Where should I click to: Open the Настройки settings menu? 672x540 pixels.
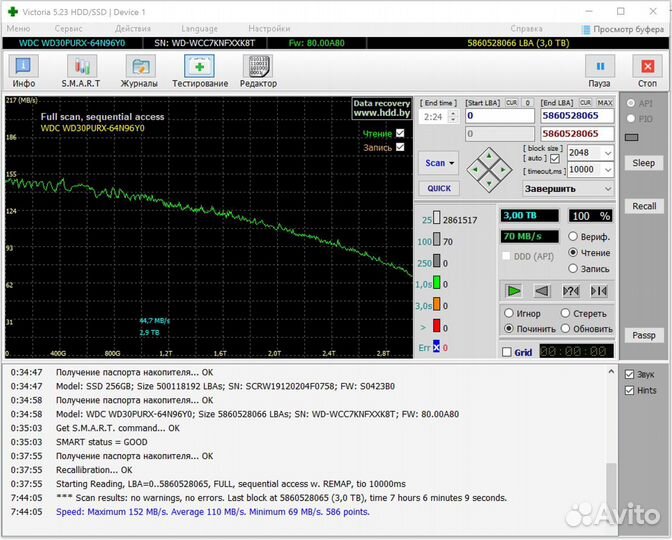[269, 29]
